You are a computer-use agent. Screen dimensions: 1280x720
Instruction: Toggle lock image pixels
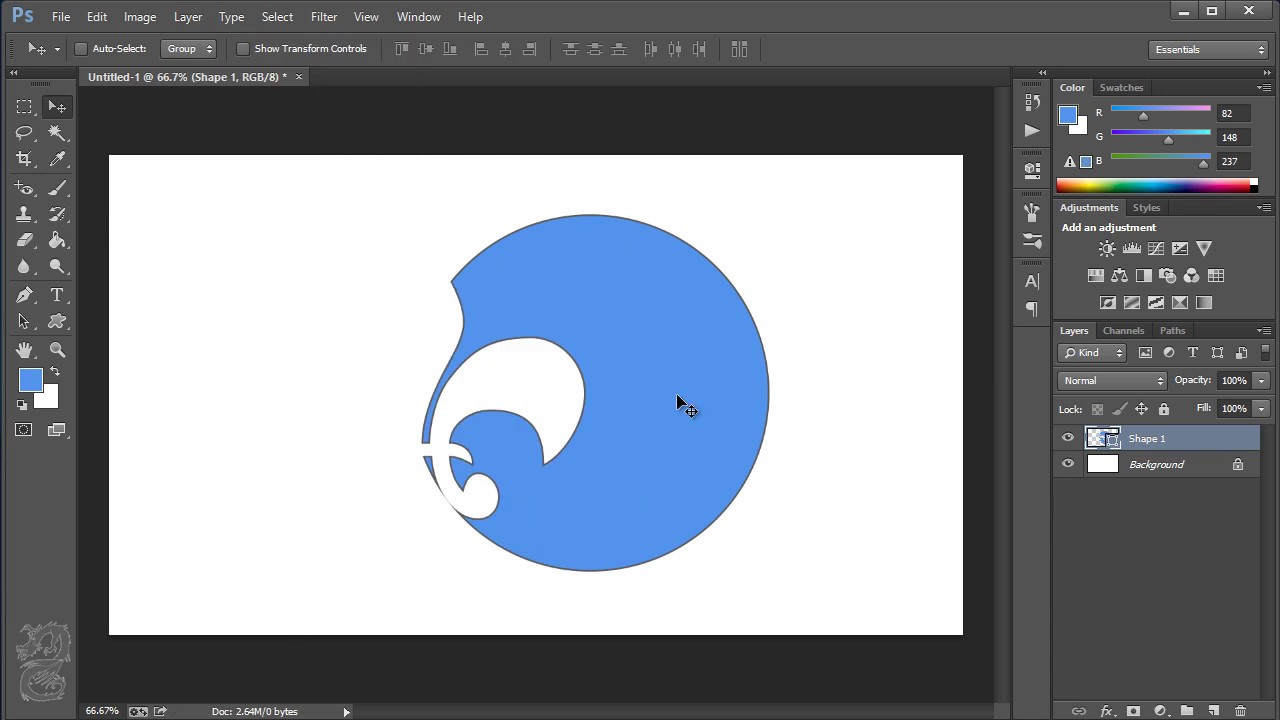point(1119,409)
